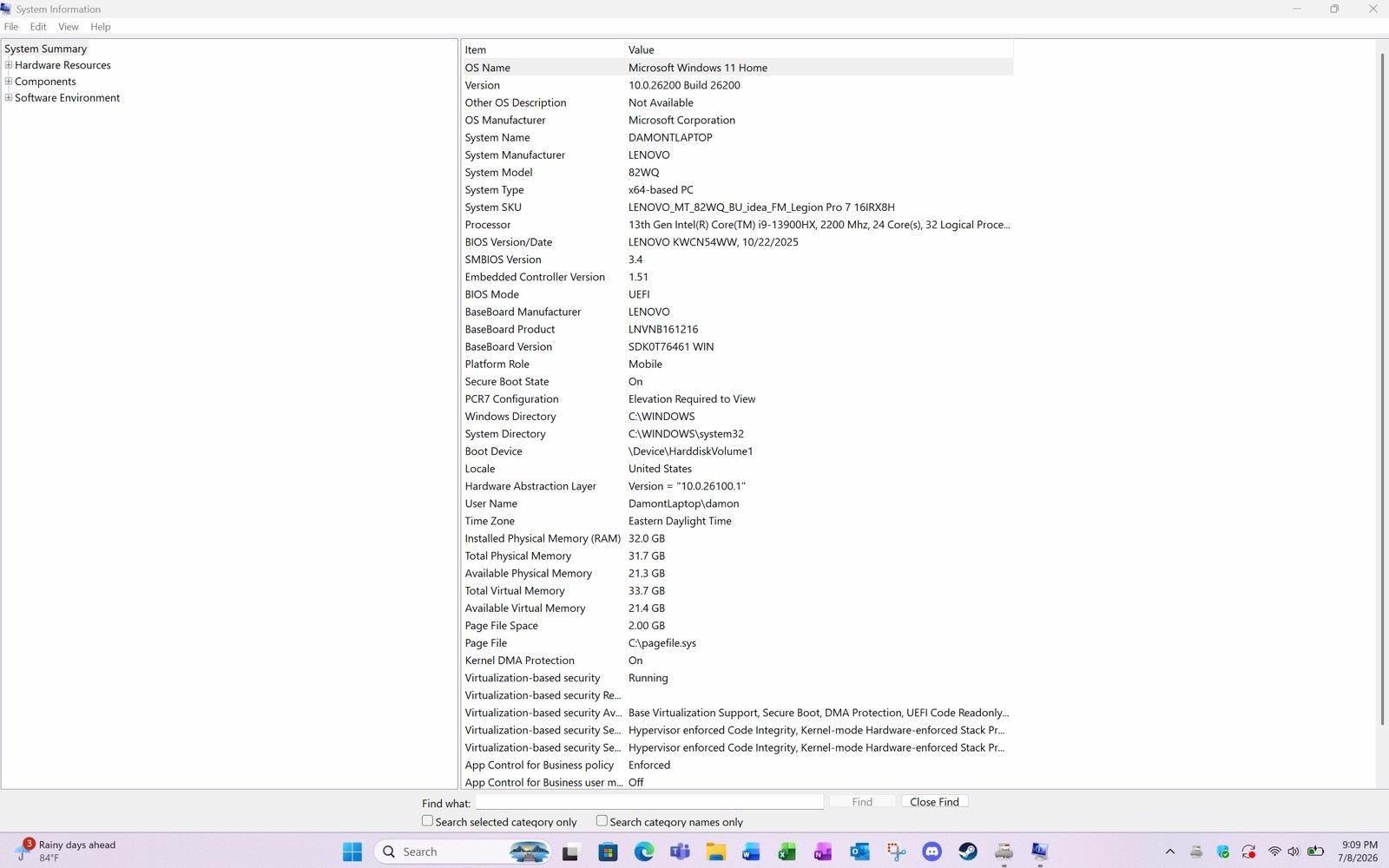
Task: Enable Search category names only checkbox
Action: point(602,820)
